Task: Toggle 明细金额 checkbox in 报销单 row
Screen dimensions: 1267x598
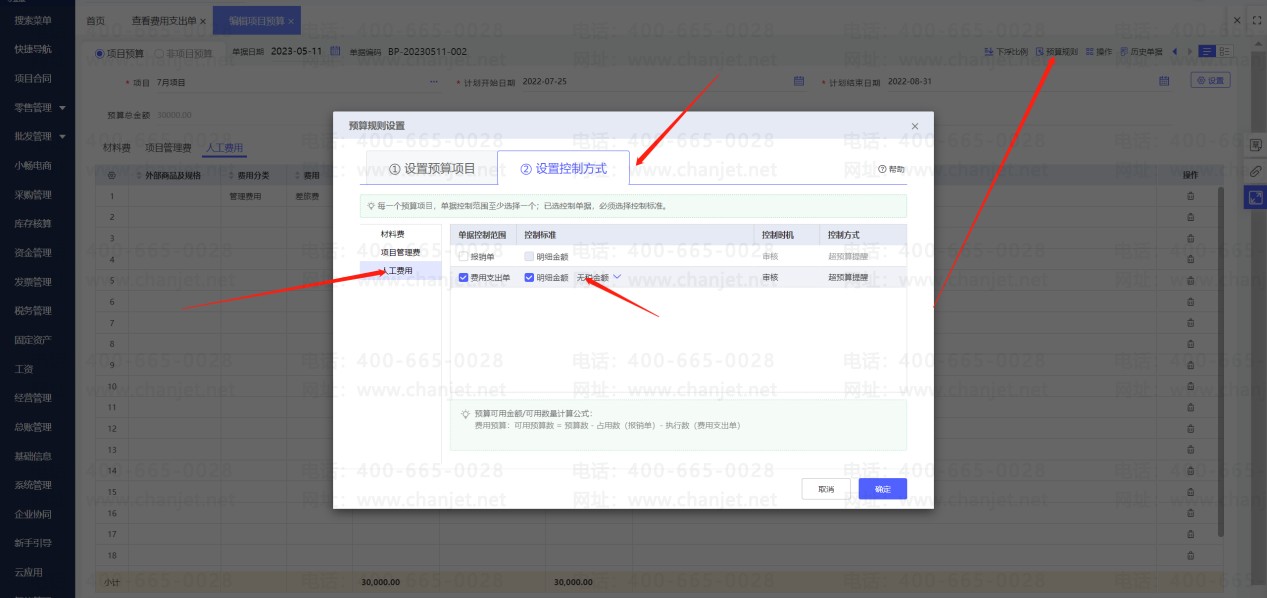Action: pos(530,257)
